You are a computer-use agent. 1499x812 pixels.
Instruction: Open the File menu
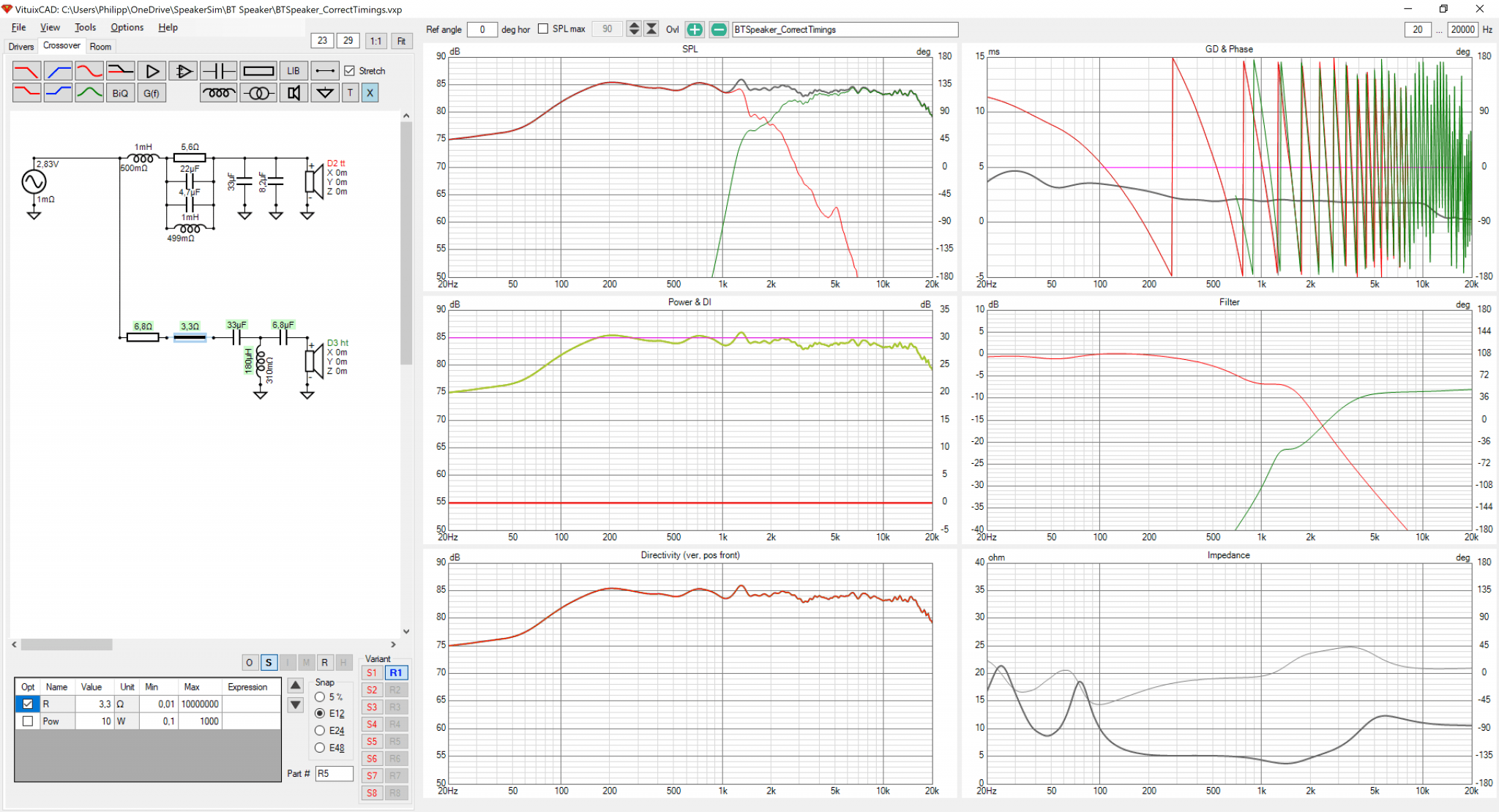click(x=18, y=27)
